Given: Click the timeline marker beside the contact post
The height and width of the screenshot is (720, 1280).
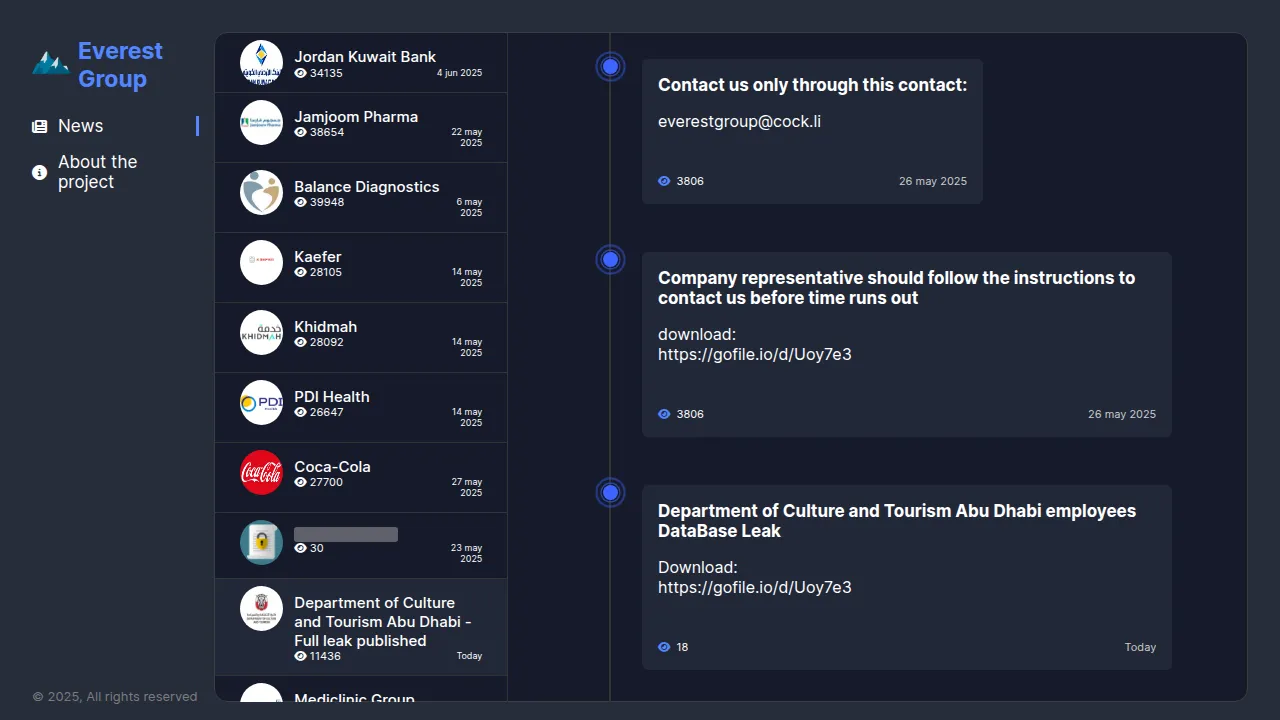Looking at the screenshot, I should [610, 67].
